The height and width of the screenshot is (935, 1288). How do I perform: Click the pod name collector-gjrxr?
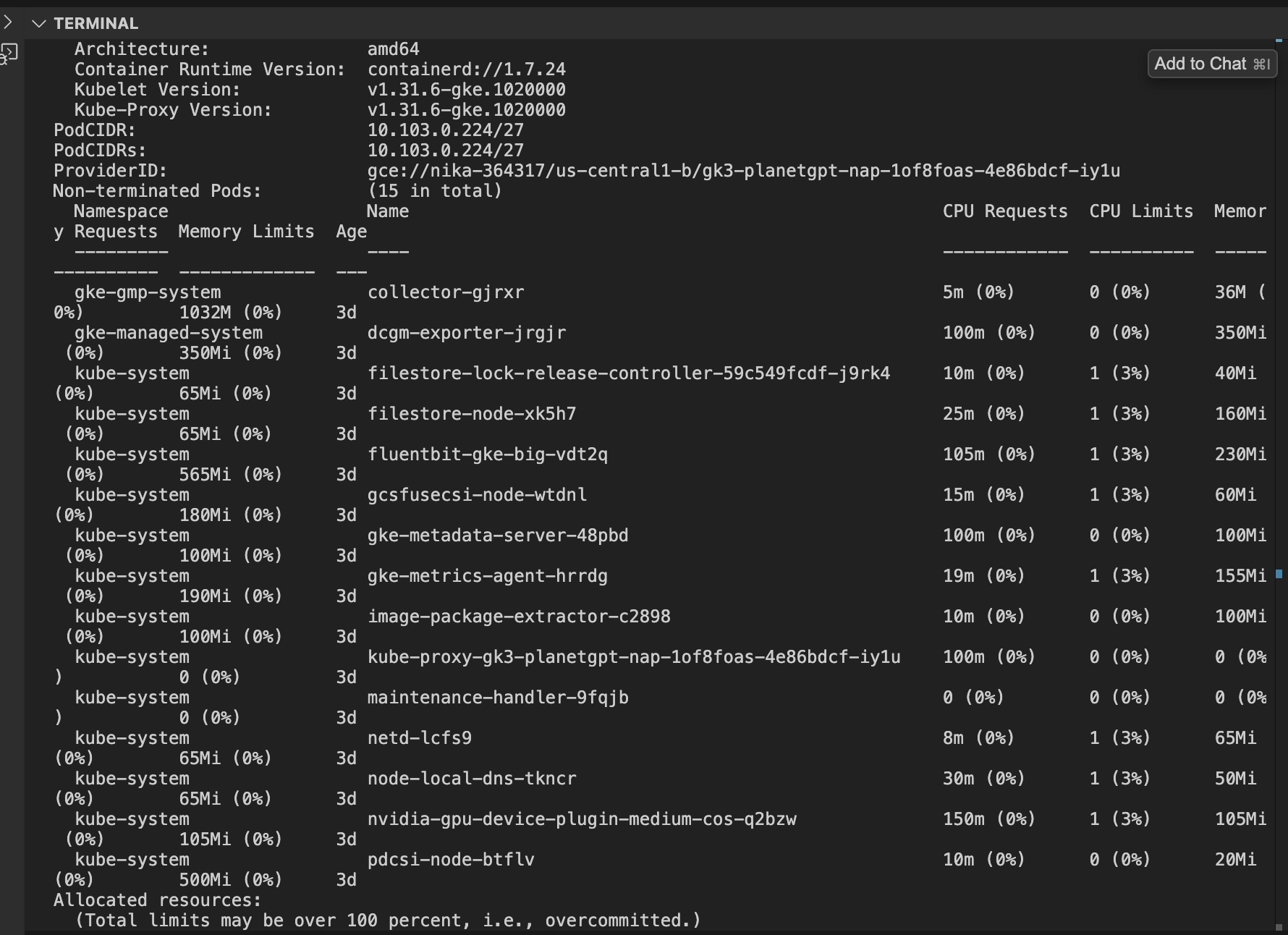[x=445, y=292]
